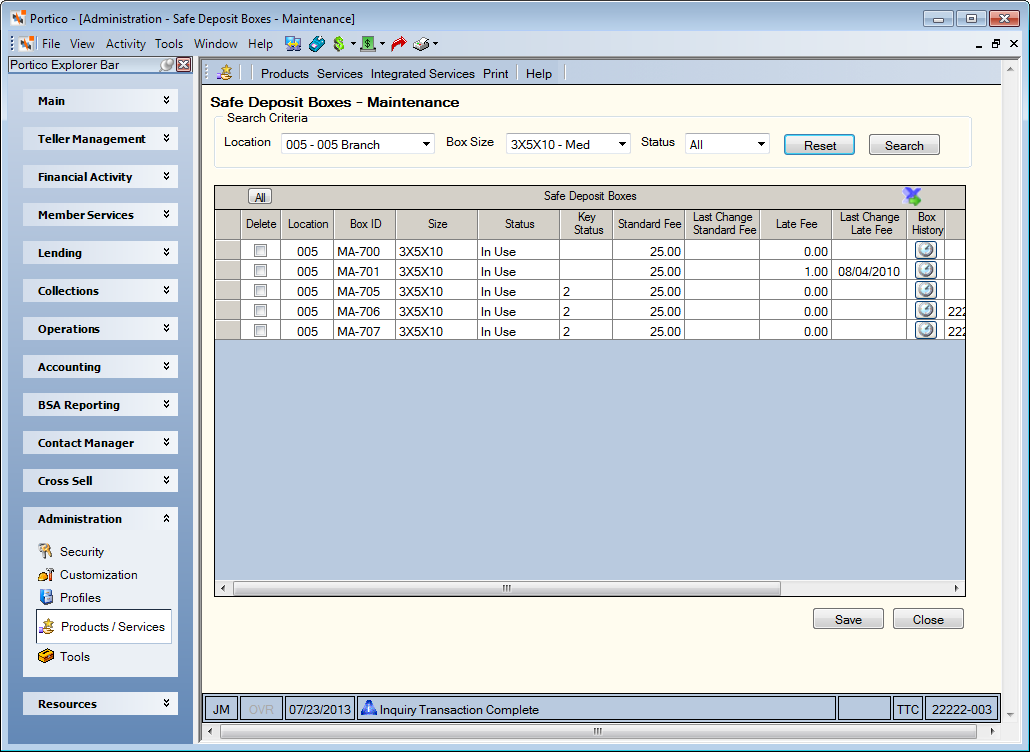Expand the Main section in Explorer Bar

101,100
